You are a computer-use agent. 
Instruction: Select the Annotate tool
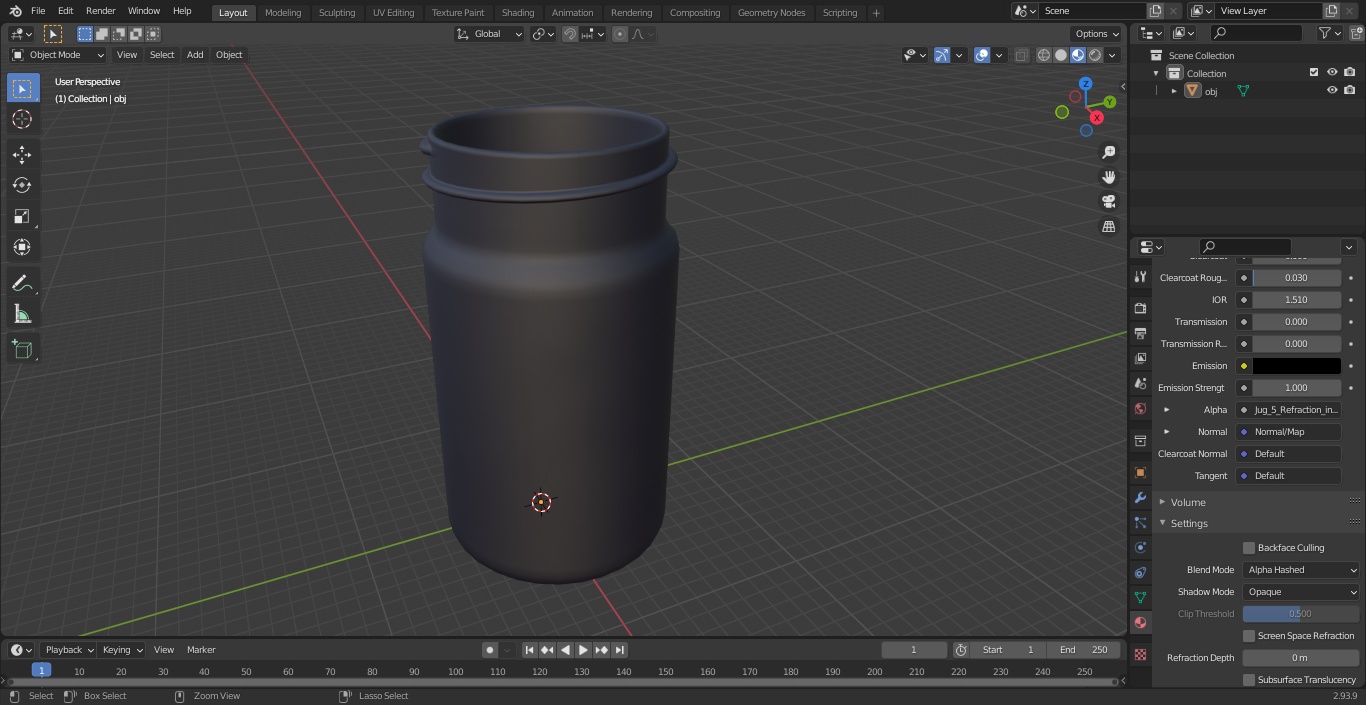(x=22, y=284)
